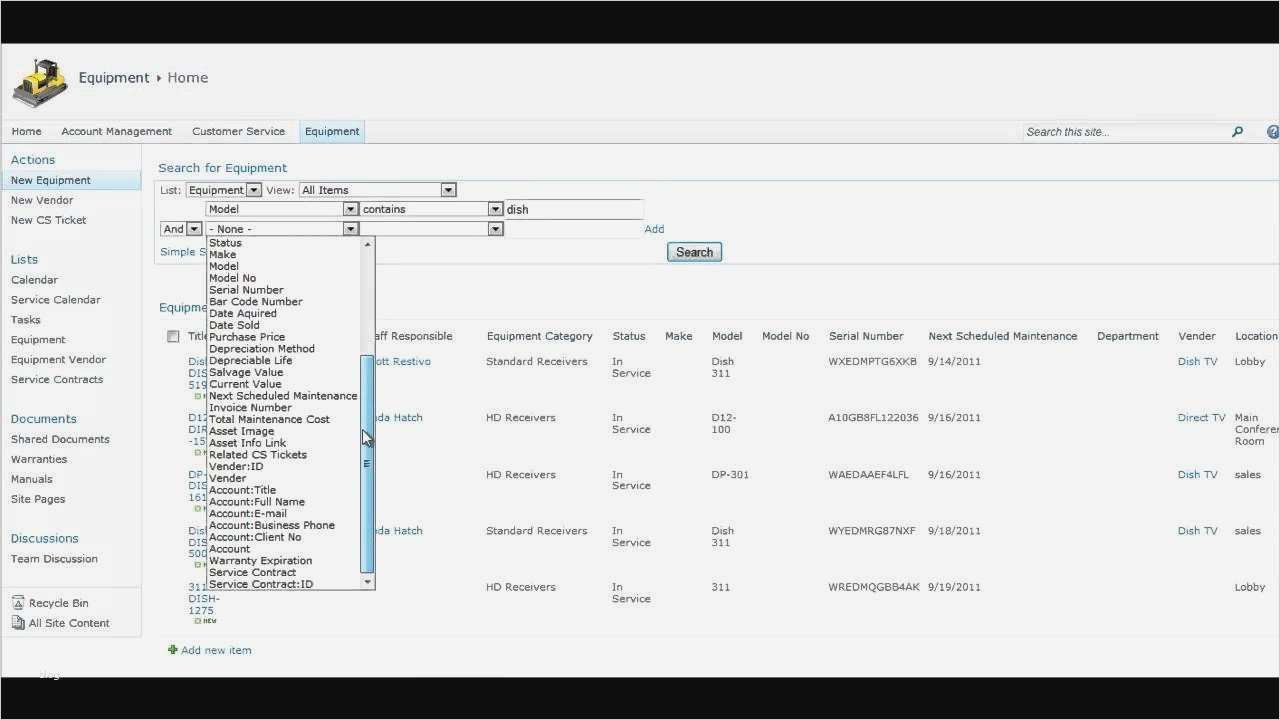Pick Warranty Expiration from the field list
Viewport: 1280px width, 720px height.
point(260,561)
